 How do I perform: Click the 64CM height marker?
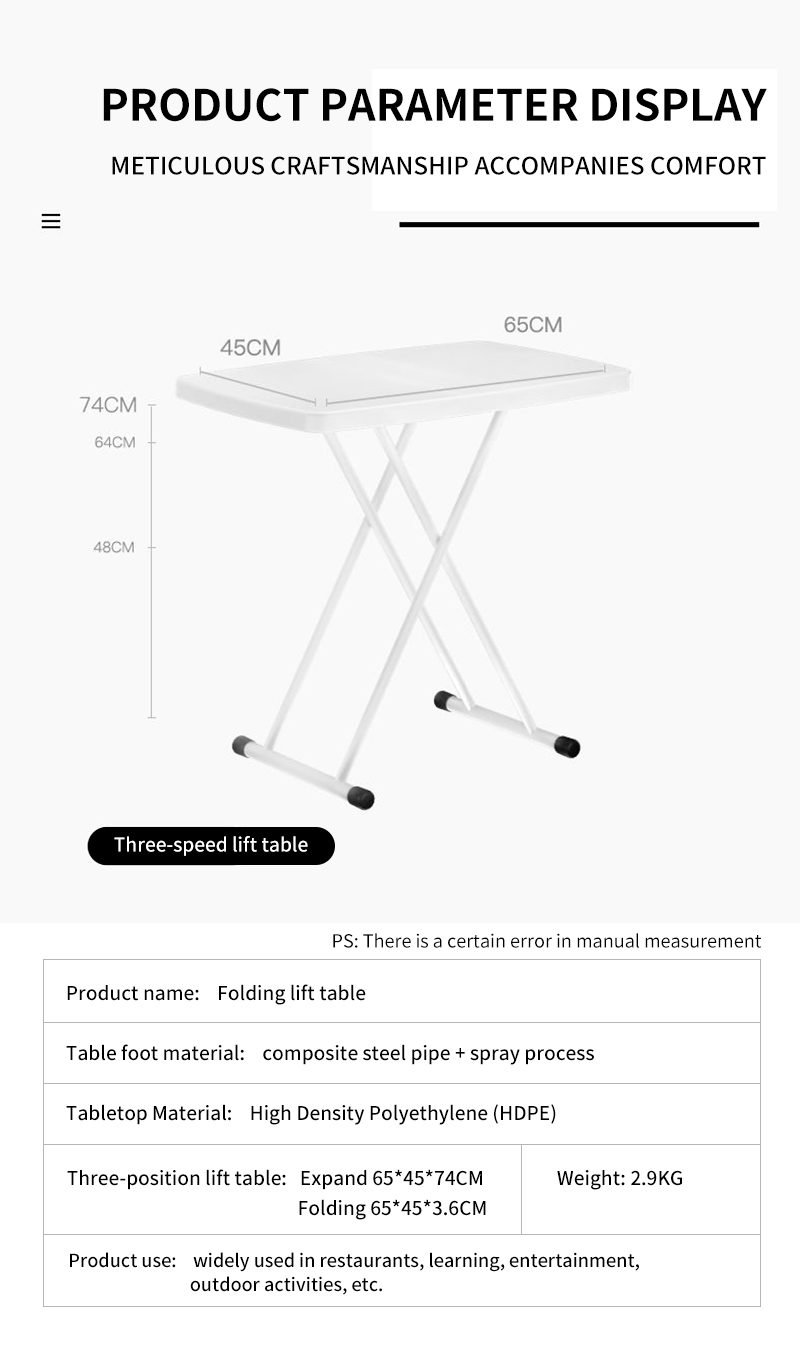pos(115,442)
